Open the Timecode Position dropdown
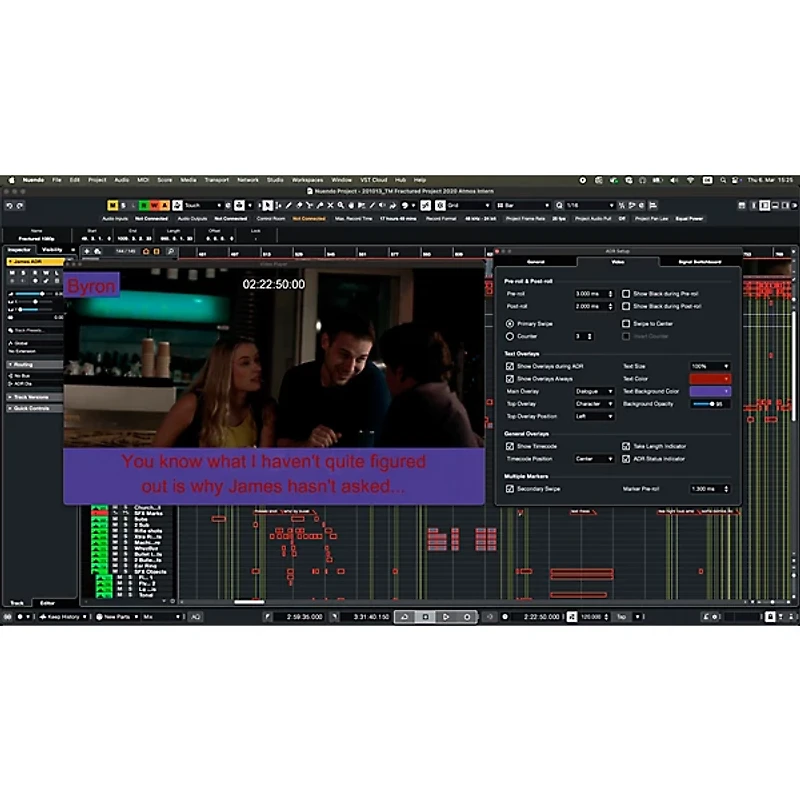This screenshot has height=800, width=800. pos(594,459)
